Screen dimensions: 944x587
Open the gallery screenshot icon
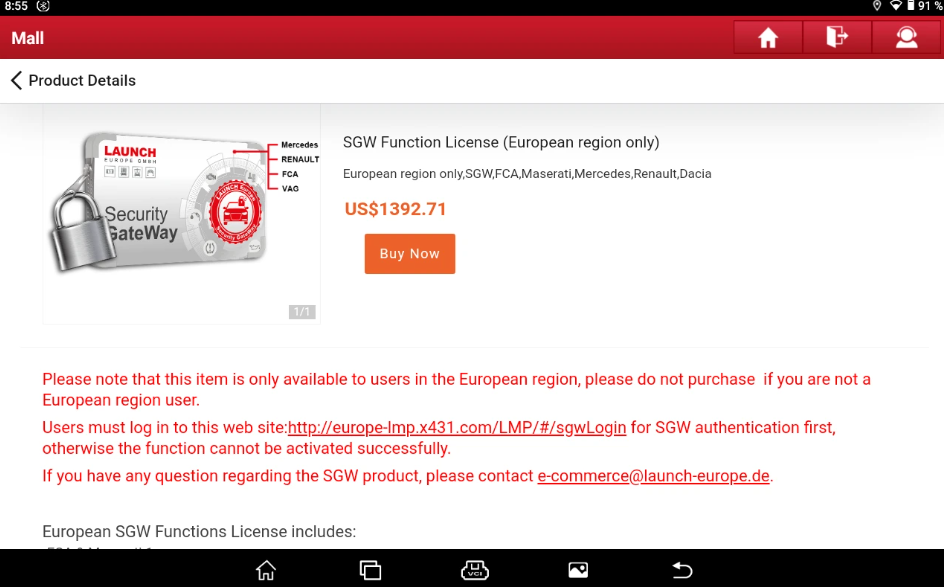[x=578, y=570]
